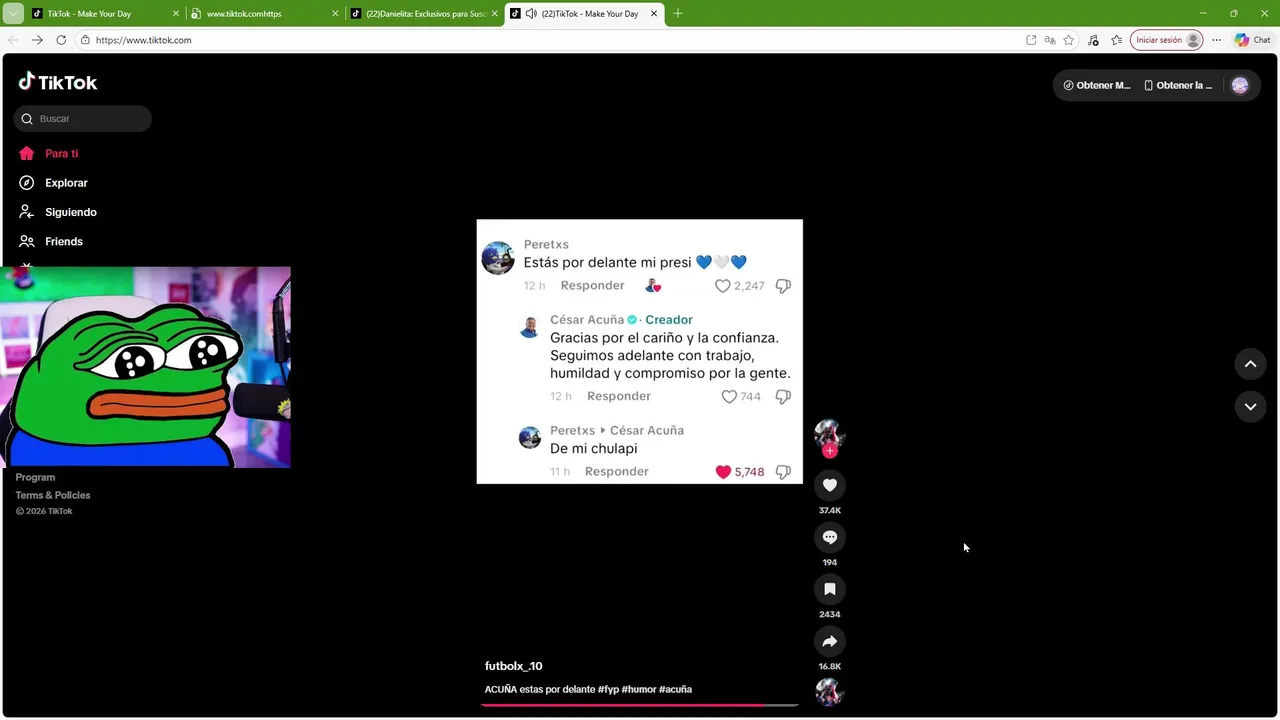1280x720 pixels.
Task: Go to the next video with the down chevron
Action: coord(1250,406)
